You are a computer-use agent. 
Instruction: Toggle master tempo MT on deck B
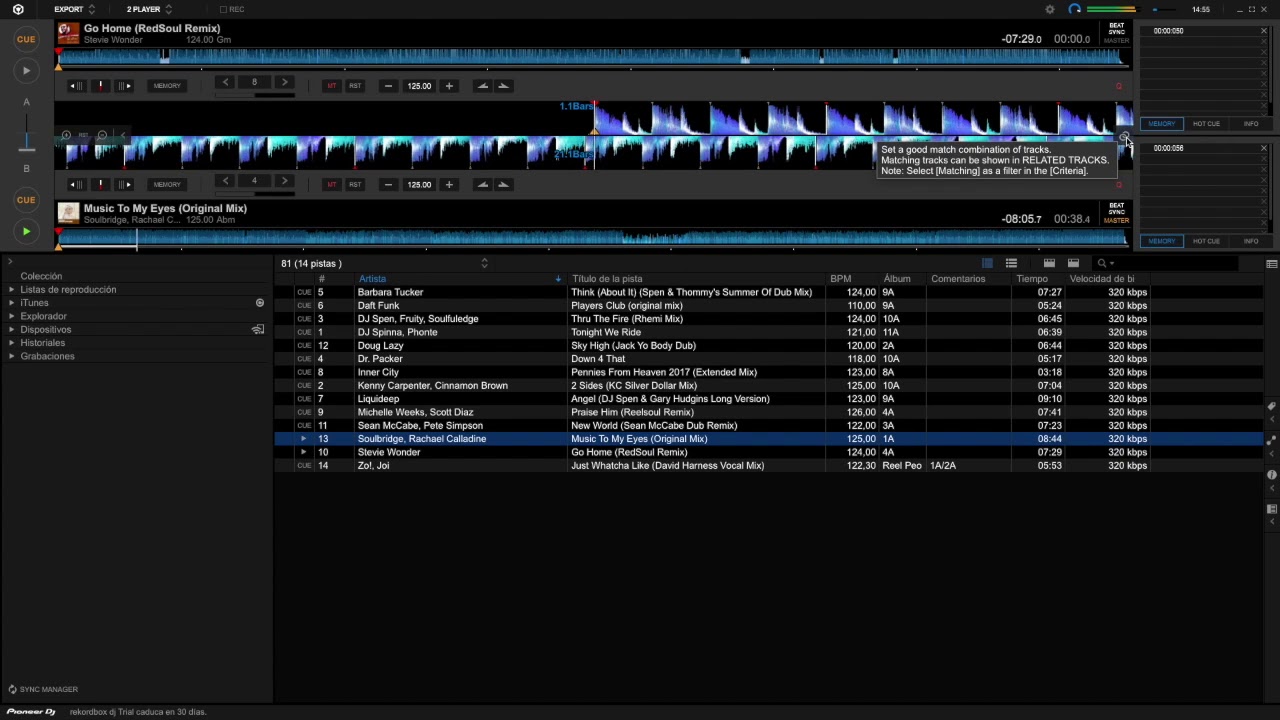click(x=332, y=185)
